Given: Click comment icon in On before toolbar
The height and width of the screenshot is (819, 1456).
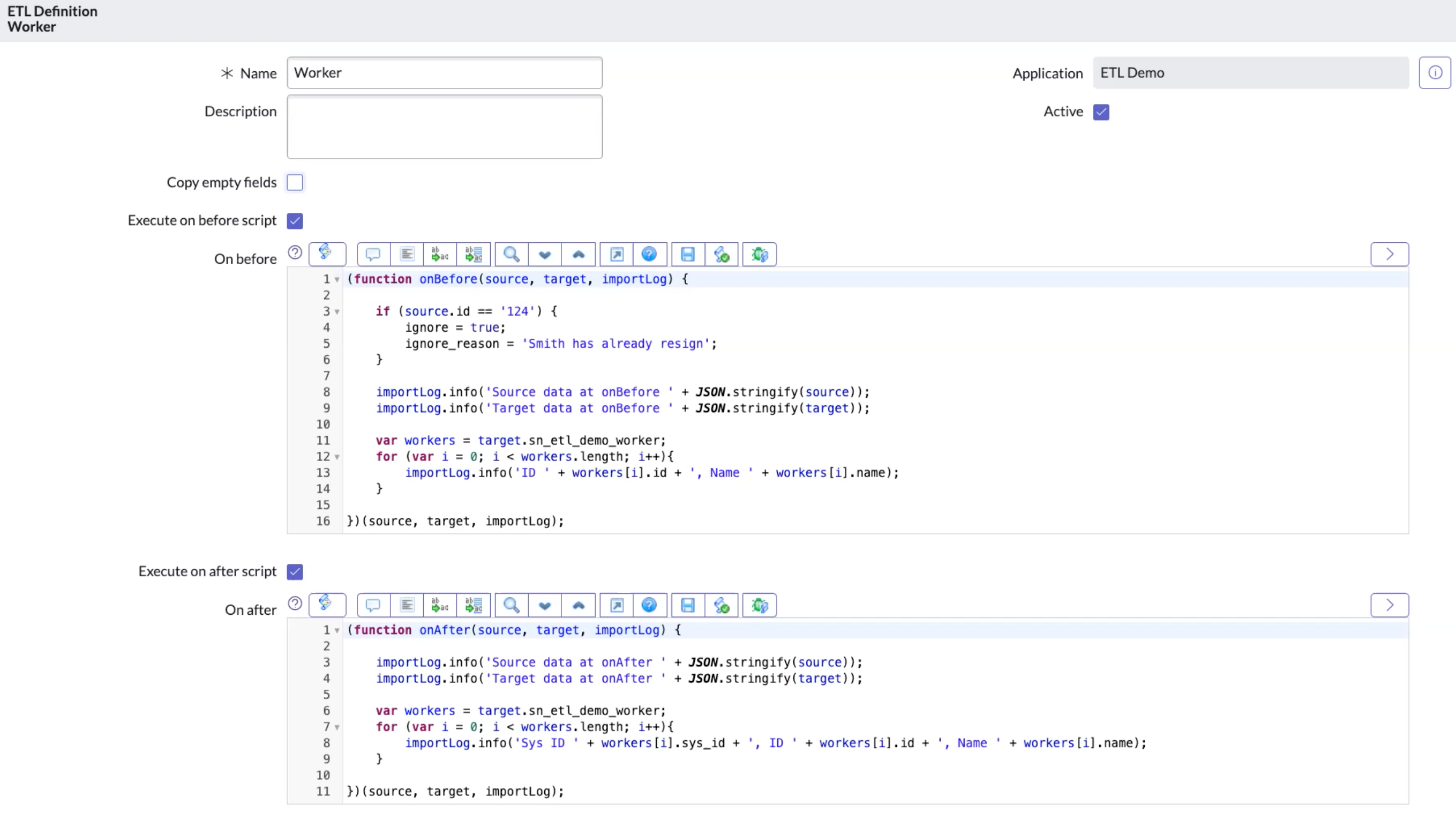Looking at the screenshot, I should point(373,255).
